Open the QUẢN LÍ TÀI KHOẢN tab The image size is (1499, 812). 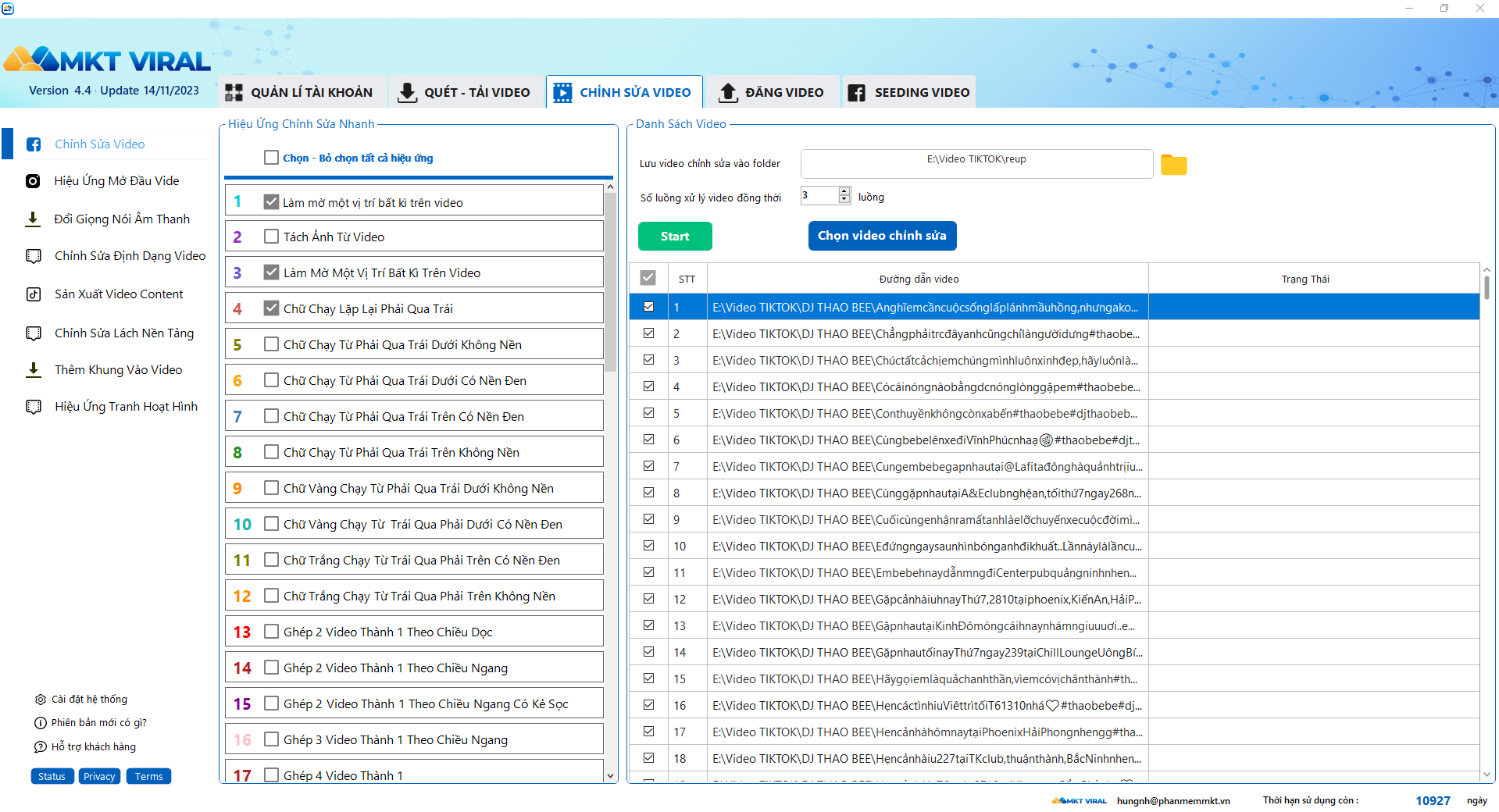302,92
